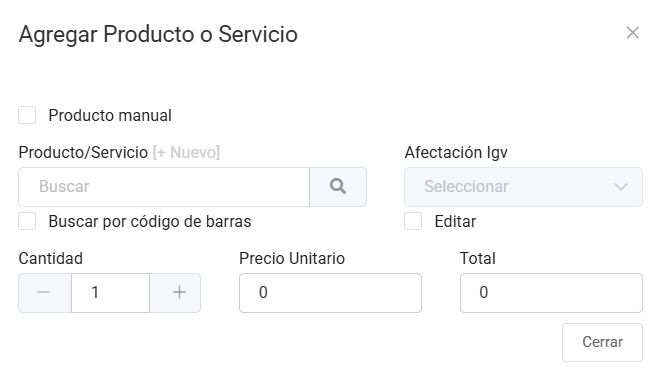Viewport: 658px width, 392px height.
Task: Click the Editar label text
Action: (455, 222)
